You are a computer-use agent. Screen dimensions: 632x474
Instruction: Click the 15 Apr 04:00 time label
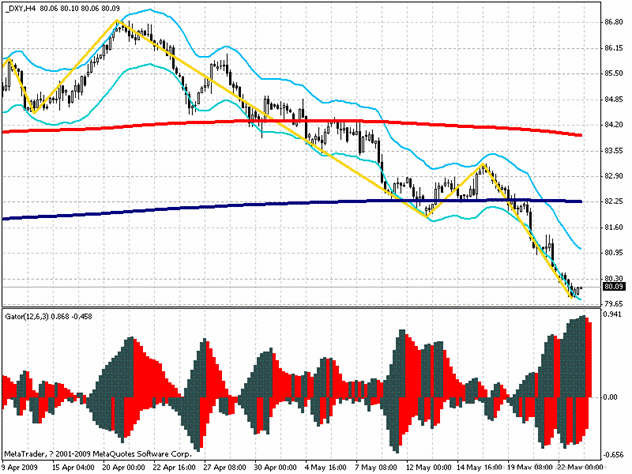[73, 468]
